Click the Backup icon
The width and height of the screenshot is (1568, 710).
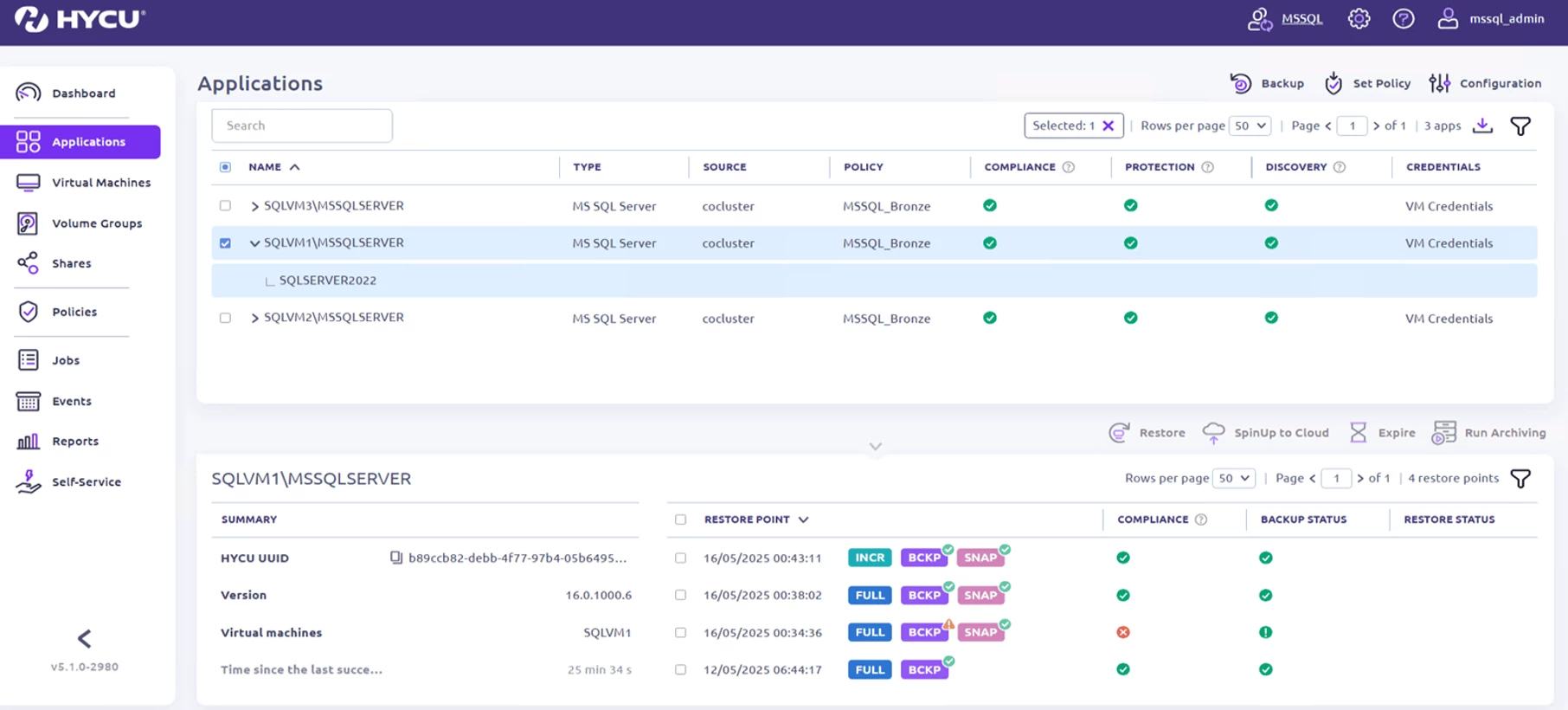(1240, 83)
